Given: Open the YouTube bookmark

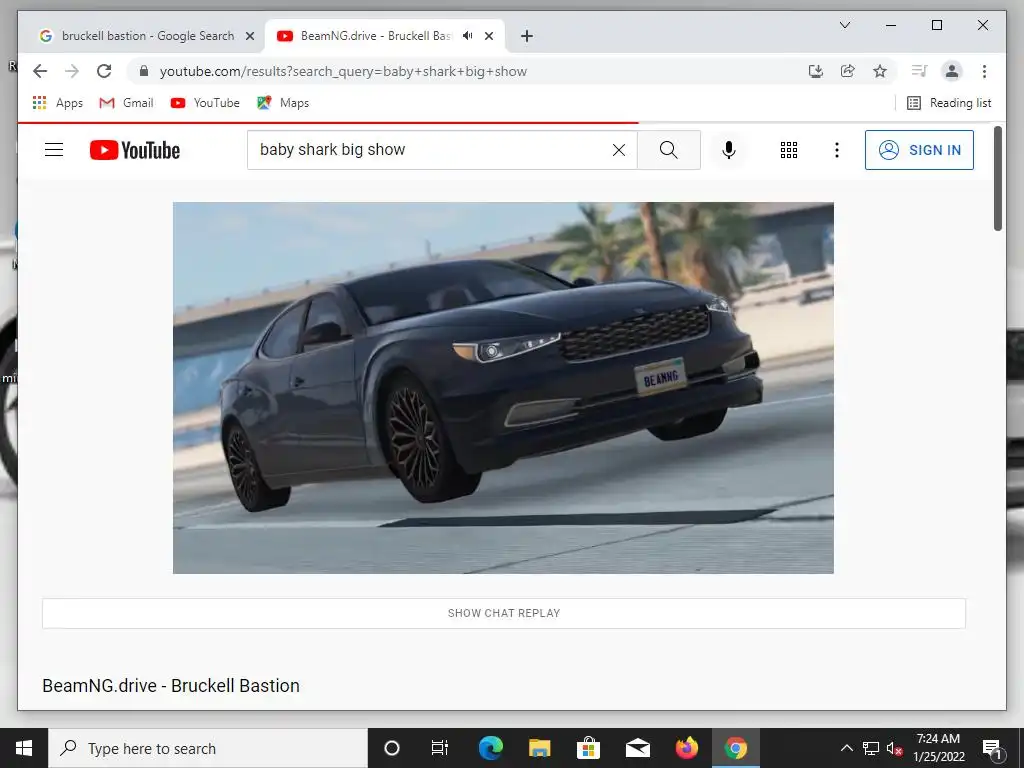Looking at the screenshot, I should (205, 103).
